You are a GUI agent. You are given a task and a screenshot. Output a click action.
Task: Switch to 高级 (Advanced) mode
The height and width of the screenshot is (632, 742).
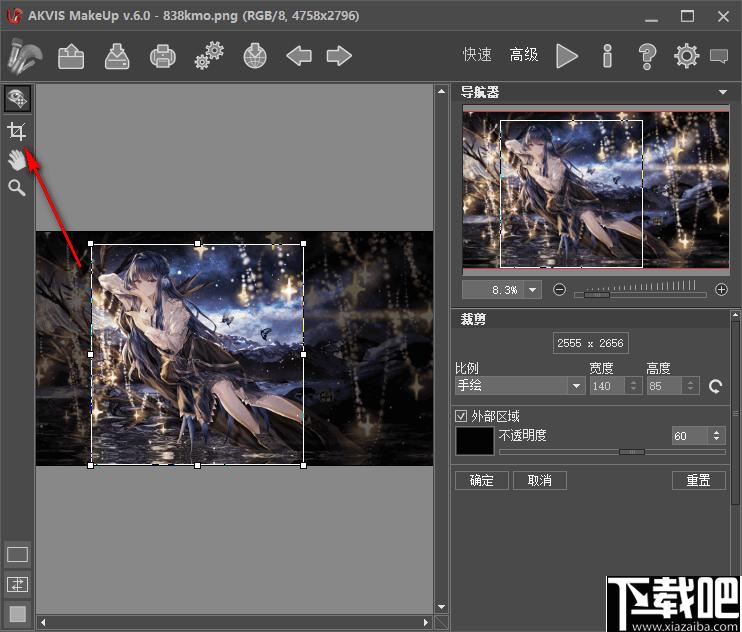[x=523, y=54]
